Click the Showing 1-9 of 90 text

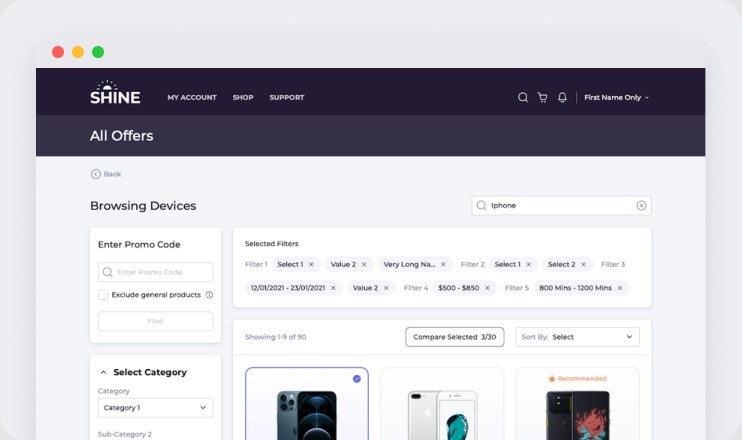(x=275, y=337)
